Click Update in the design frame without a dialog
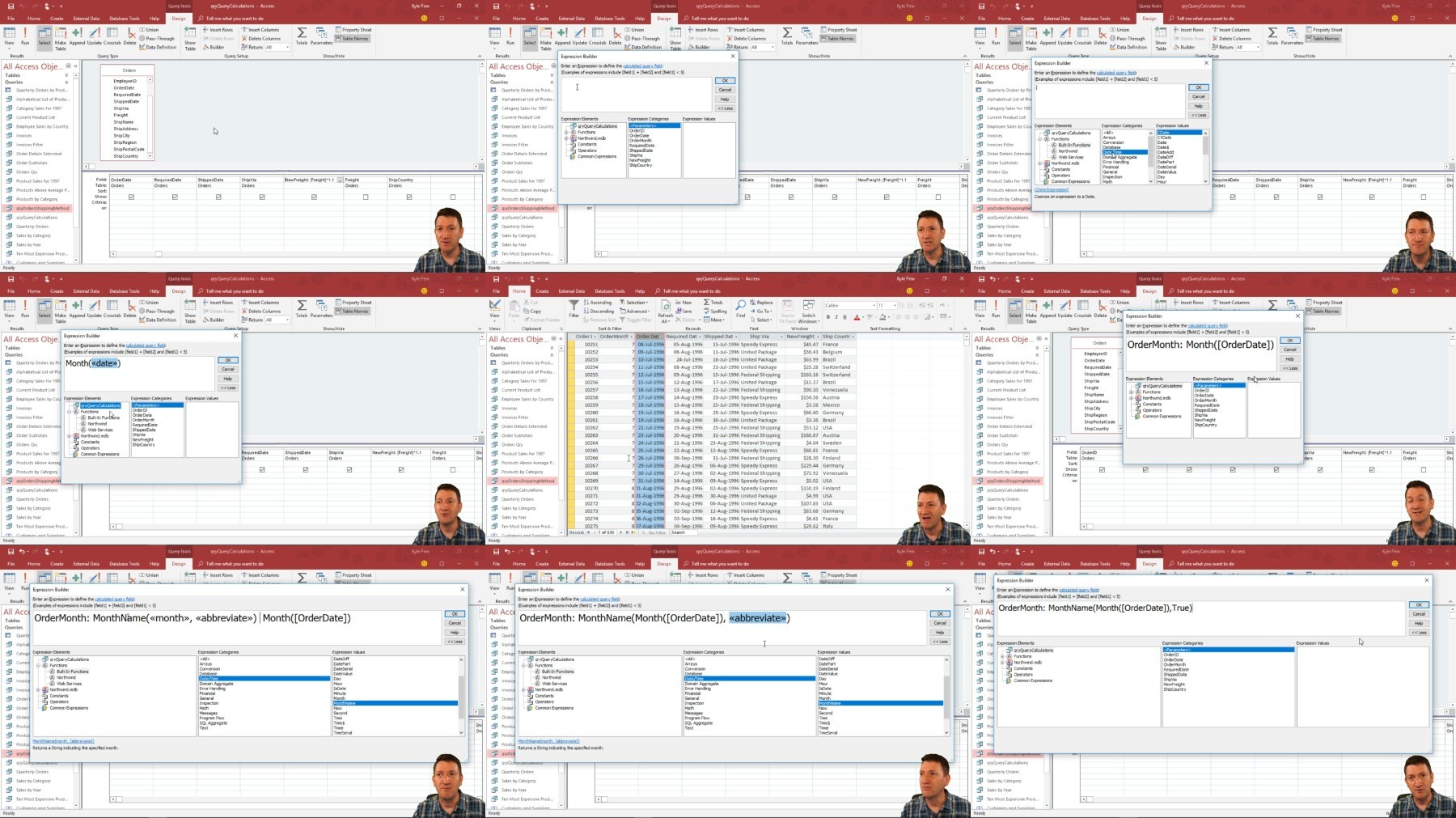Image resolution: width=1456 pixels, height=818 pixels. click(95, 36)
